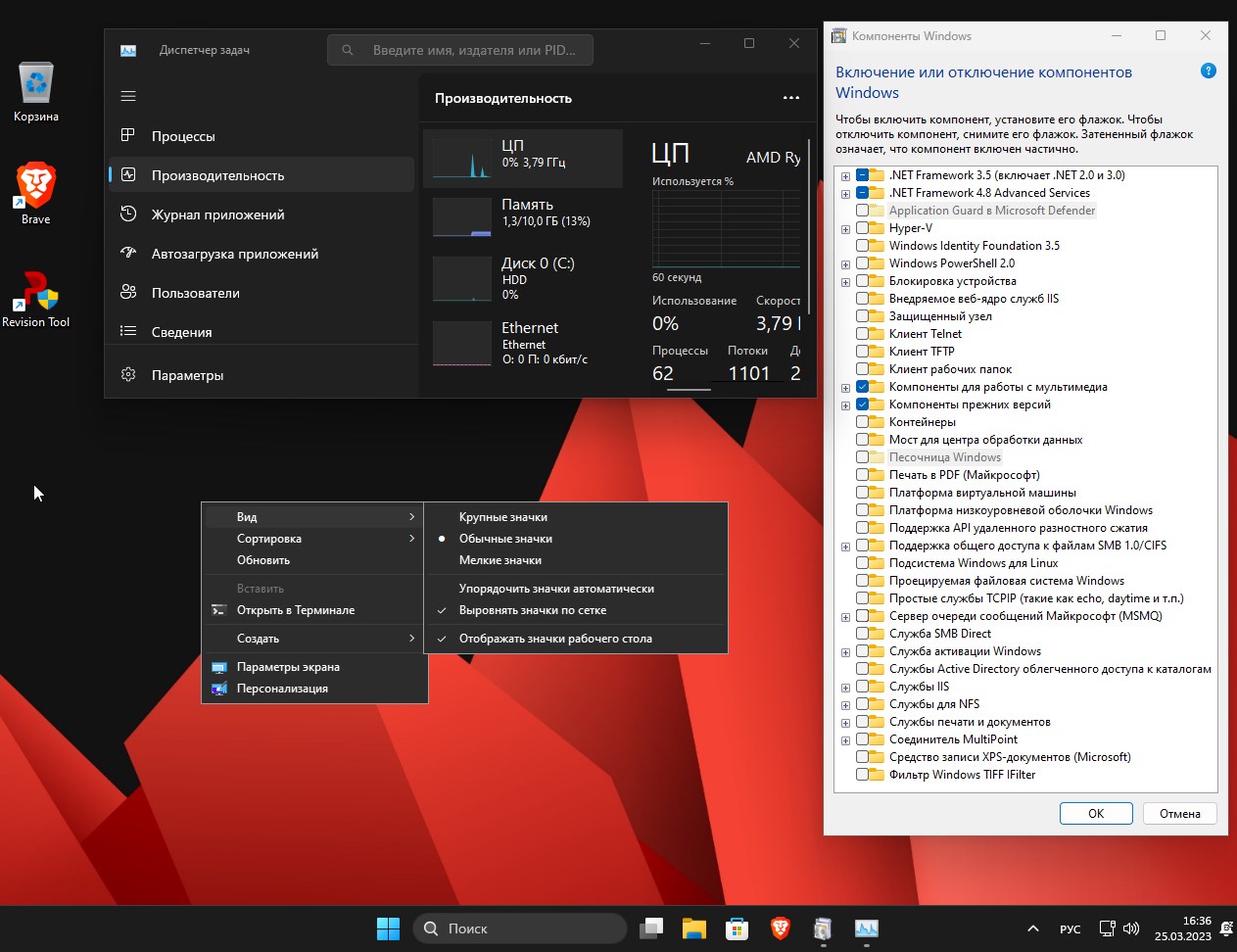The height and width of the screenshot is (952, 1237).
Task: Open Автозагрузка приложений in Task Manager
Action: [262, 253]
